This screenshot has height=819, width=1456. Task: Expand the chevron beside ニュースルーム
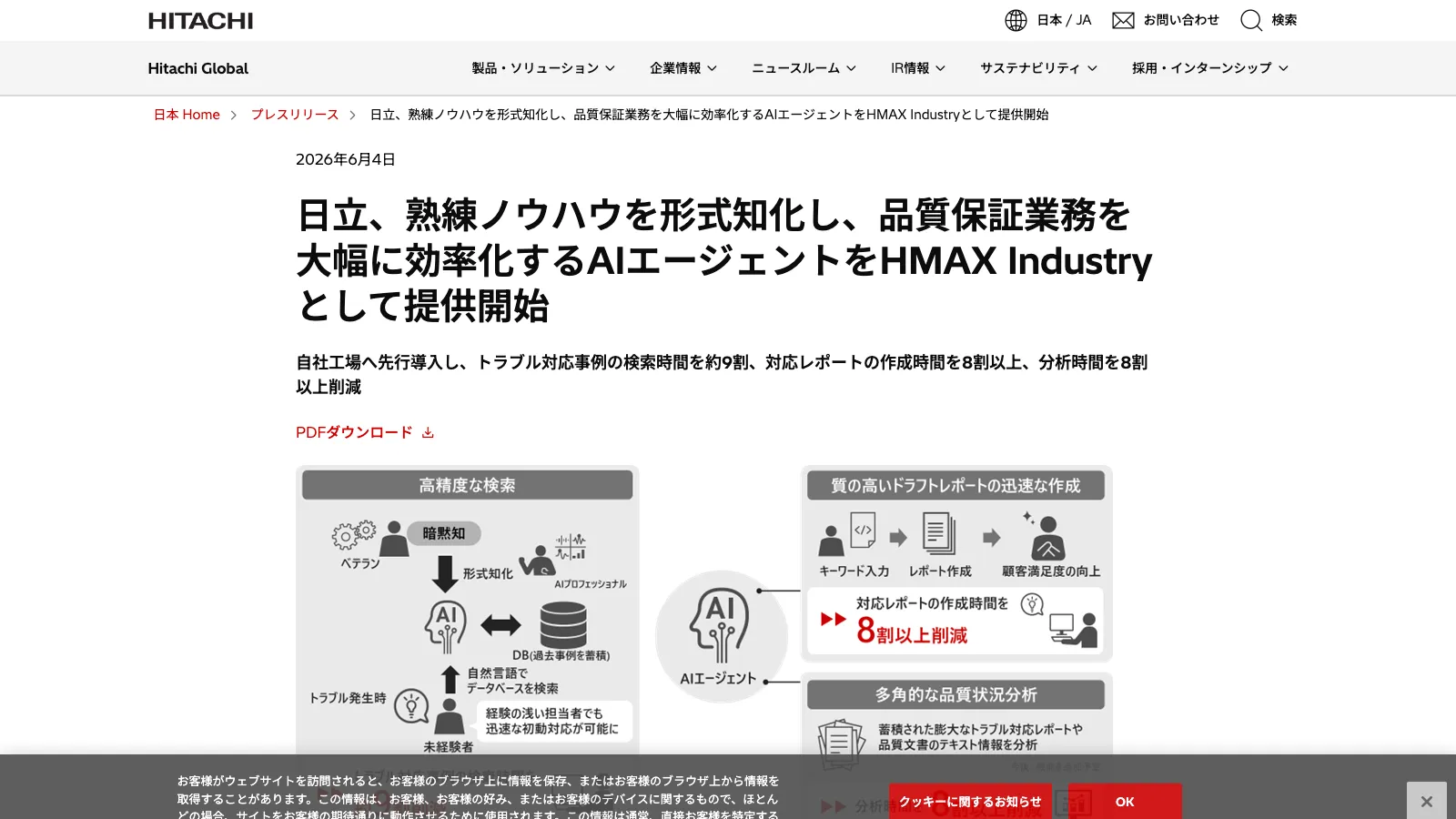click(x=852, y=68)
